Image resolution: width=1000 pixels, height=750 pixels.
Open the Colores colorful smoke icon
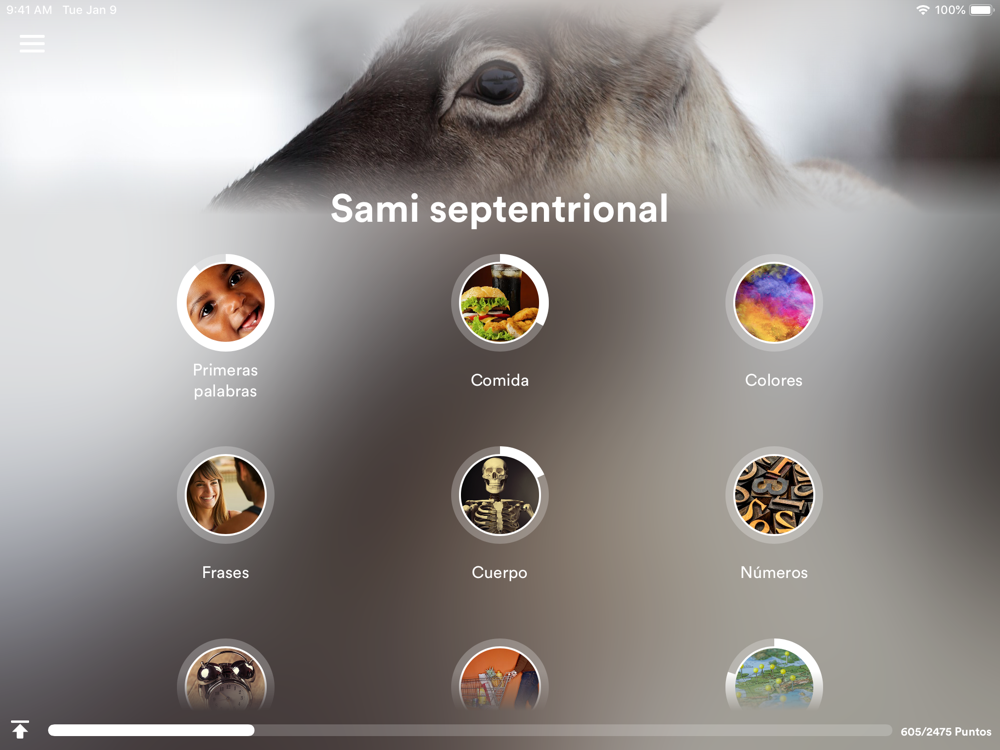pos(774,303)
